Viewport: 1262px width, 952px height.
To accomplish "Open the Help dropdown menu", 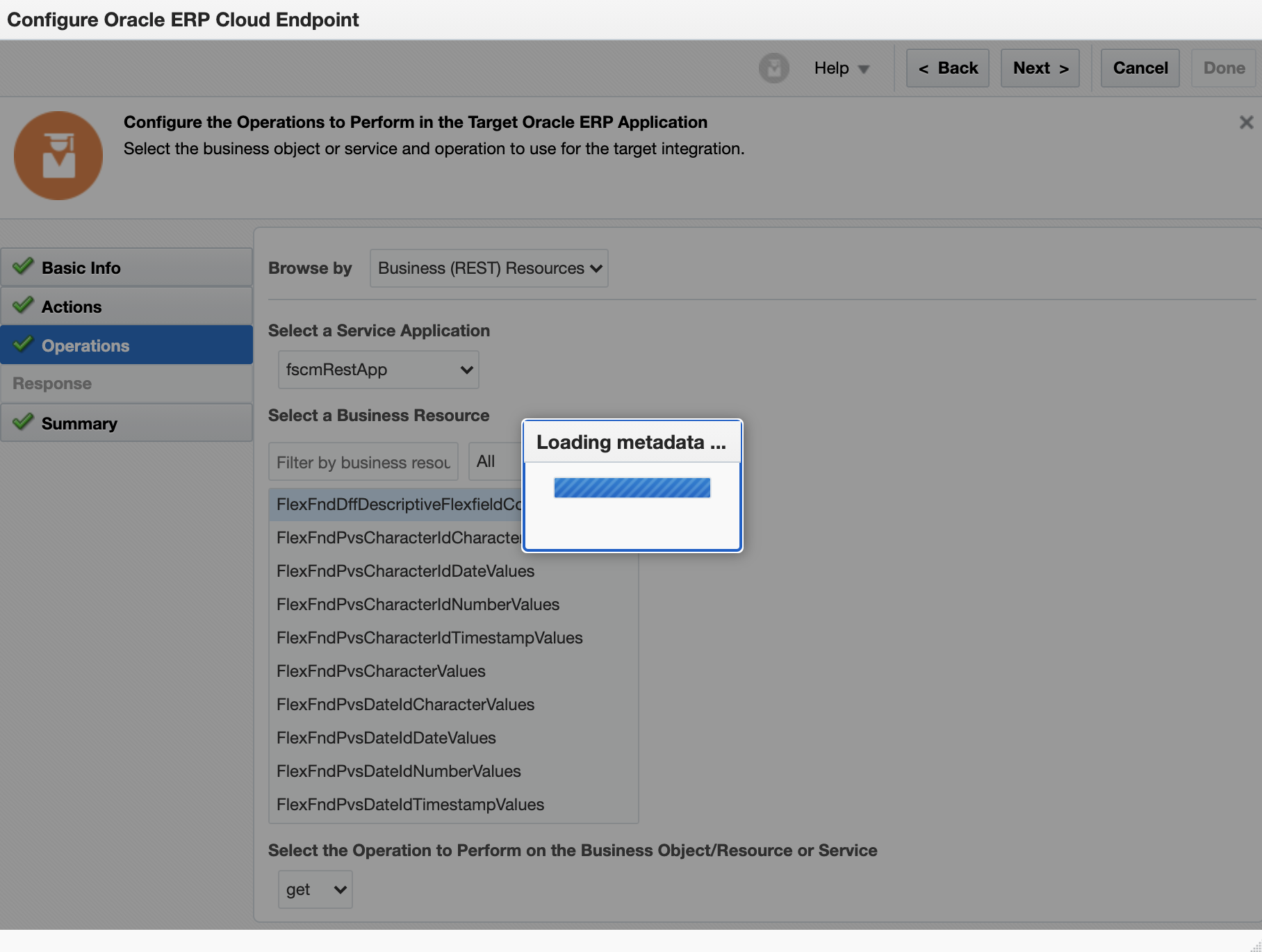I will [x=842, y=68].
